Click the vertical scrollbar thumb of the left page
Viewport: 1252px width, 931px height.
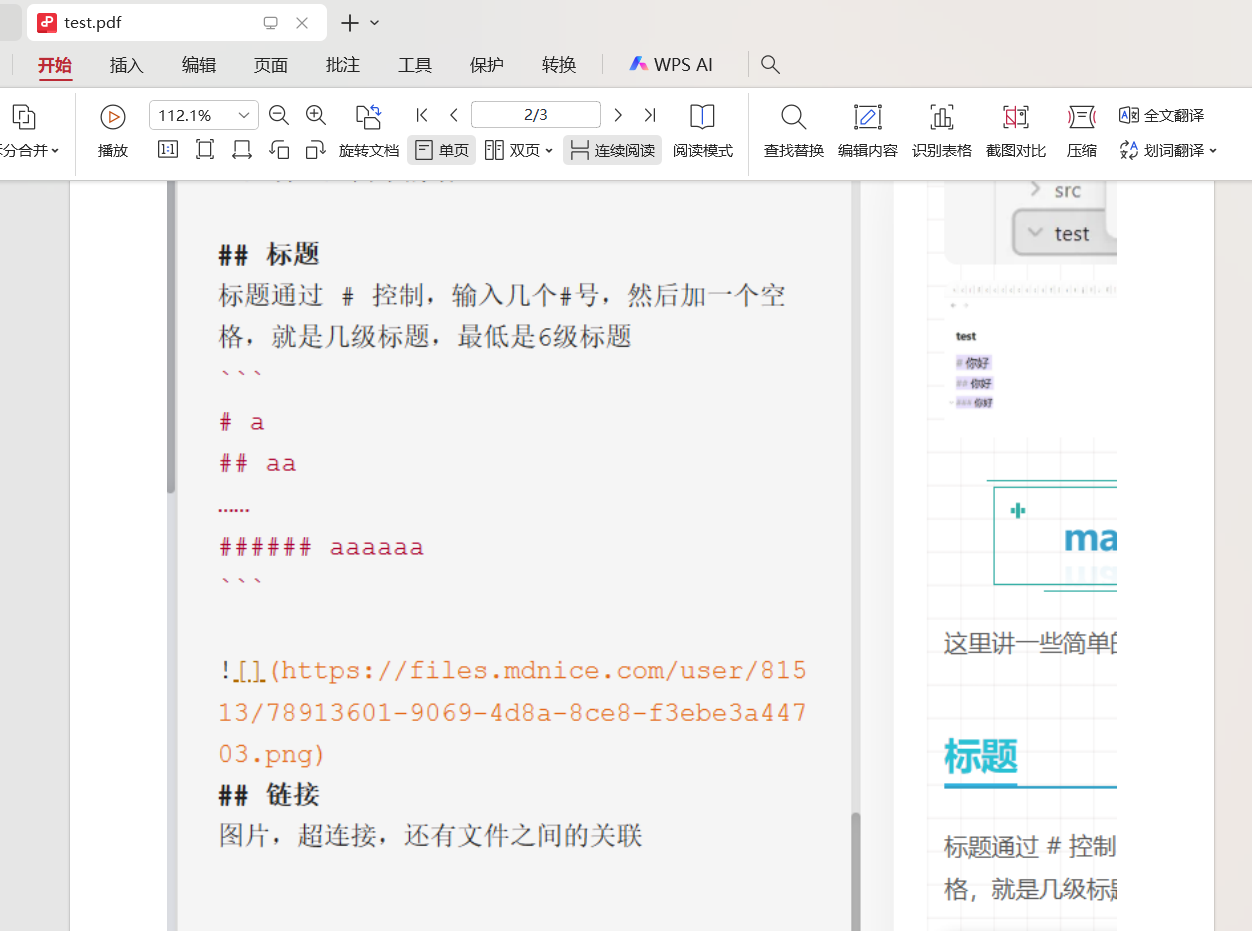[171, 336]
